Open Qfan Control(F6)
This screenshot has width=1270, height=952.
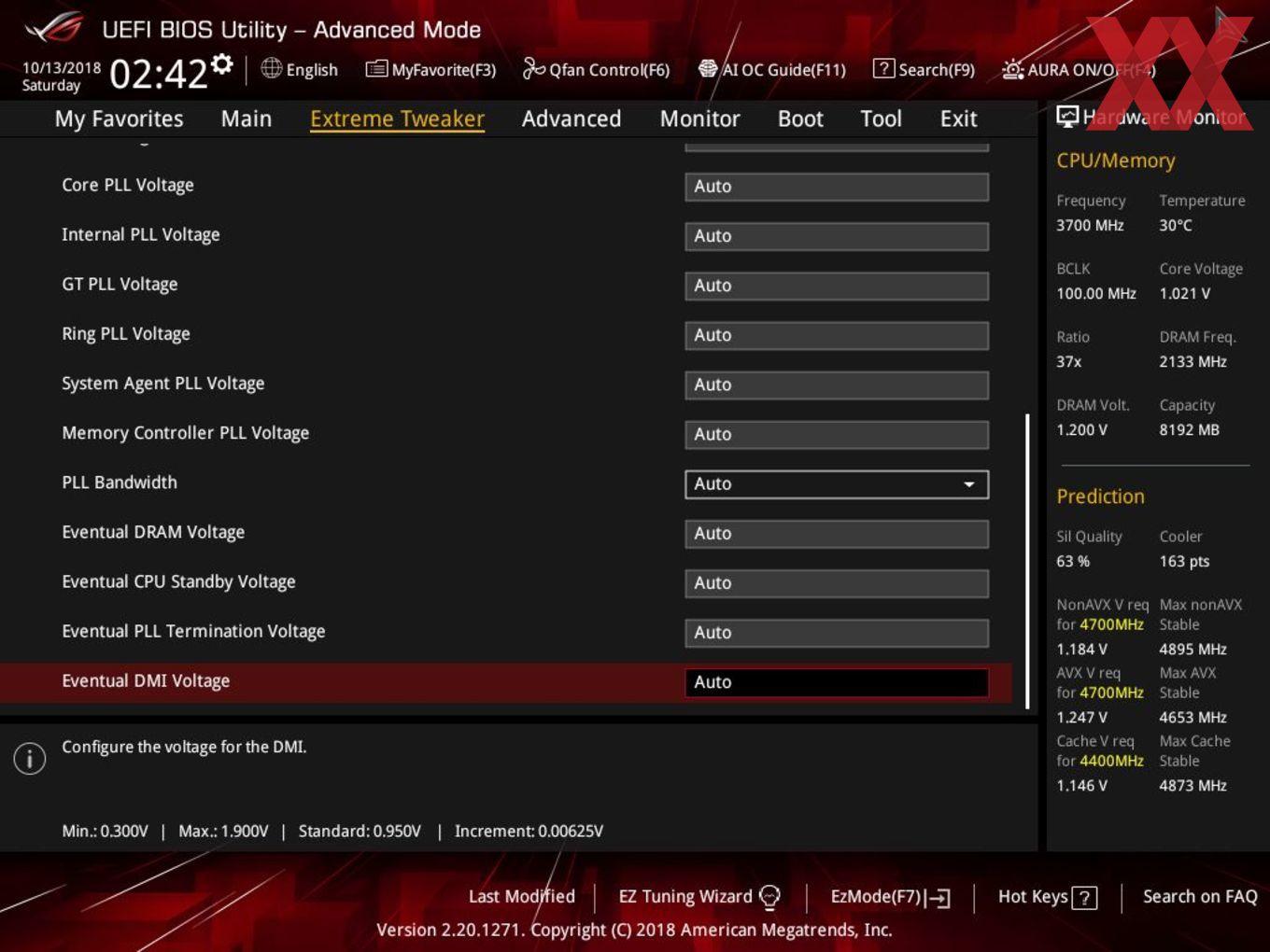[x=596, y=69]
